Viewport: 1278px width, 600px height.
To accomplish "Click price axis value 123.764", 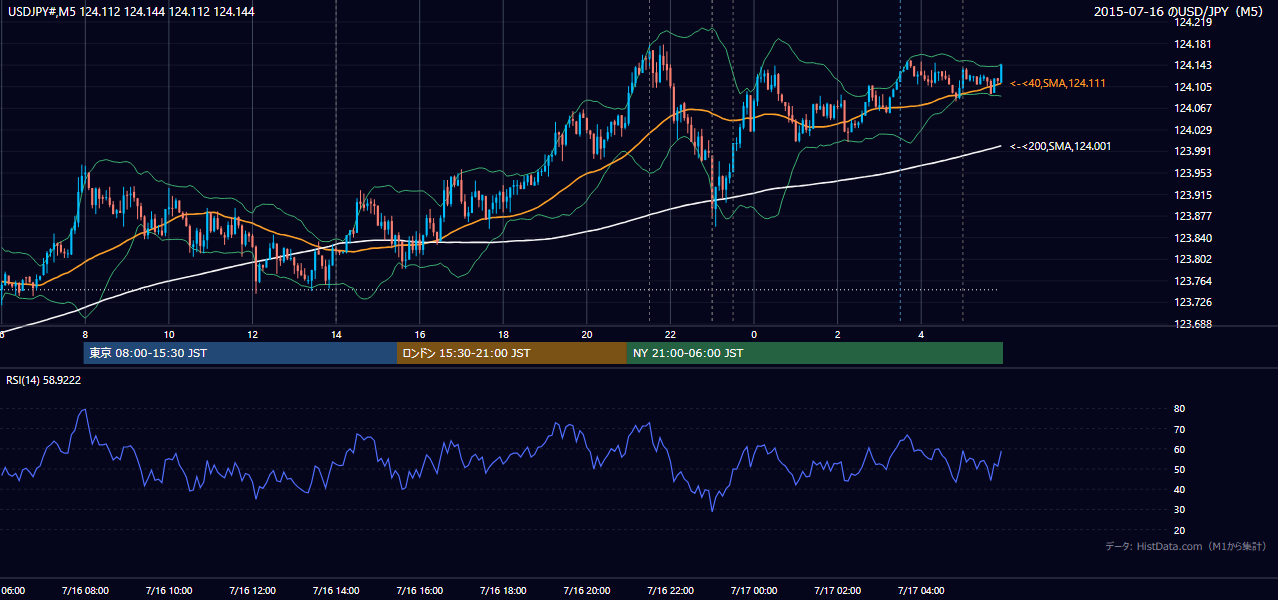I will [x=1193, y=281].
